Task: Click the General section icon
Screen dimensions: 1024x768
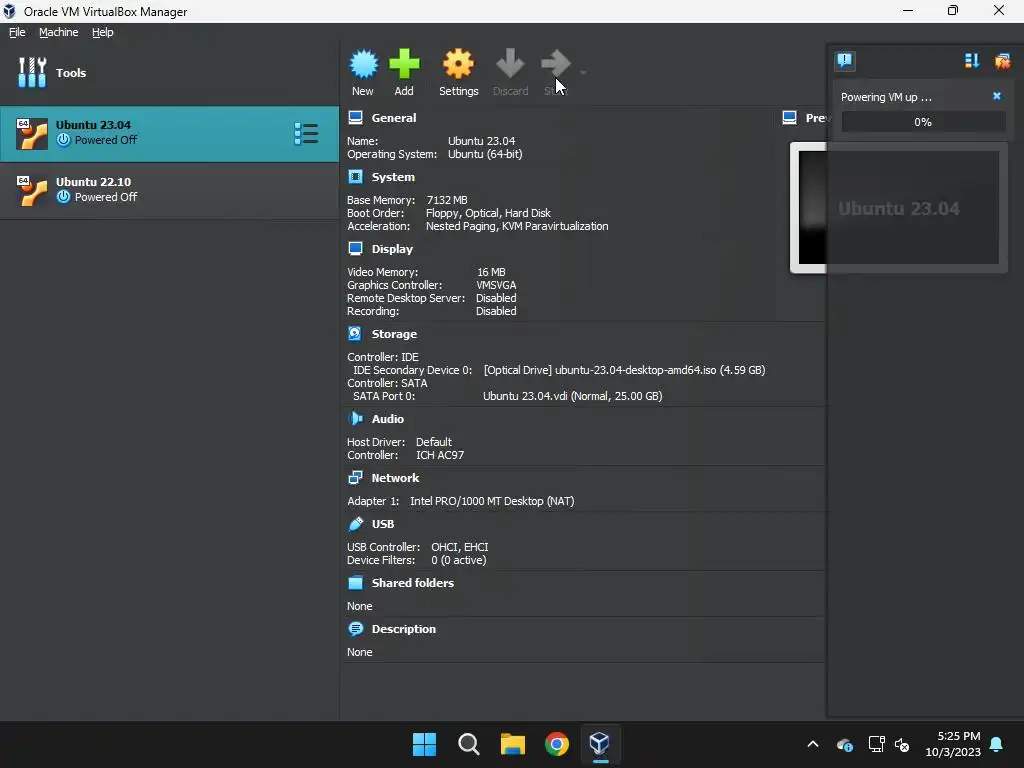Action: (x=355, y=118)
